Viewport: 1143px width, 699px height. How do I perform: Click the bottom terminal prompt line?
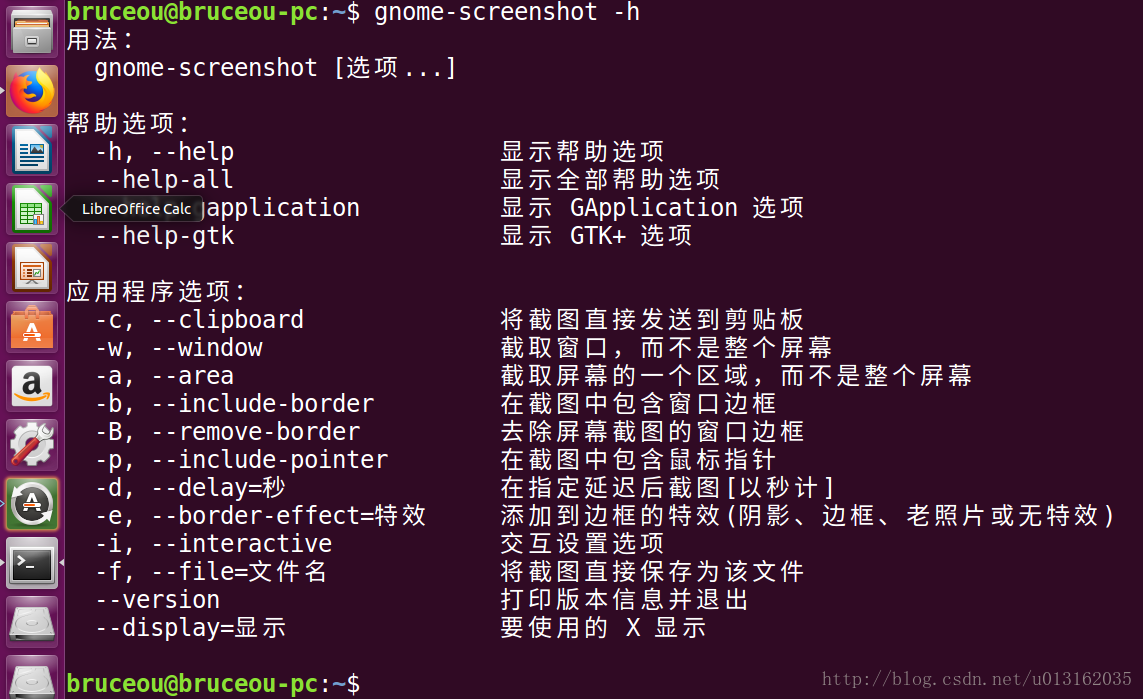[213, 684]
